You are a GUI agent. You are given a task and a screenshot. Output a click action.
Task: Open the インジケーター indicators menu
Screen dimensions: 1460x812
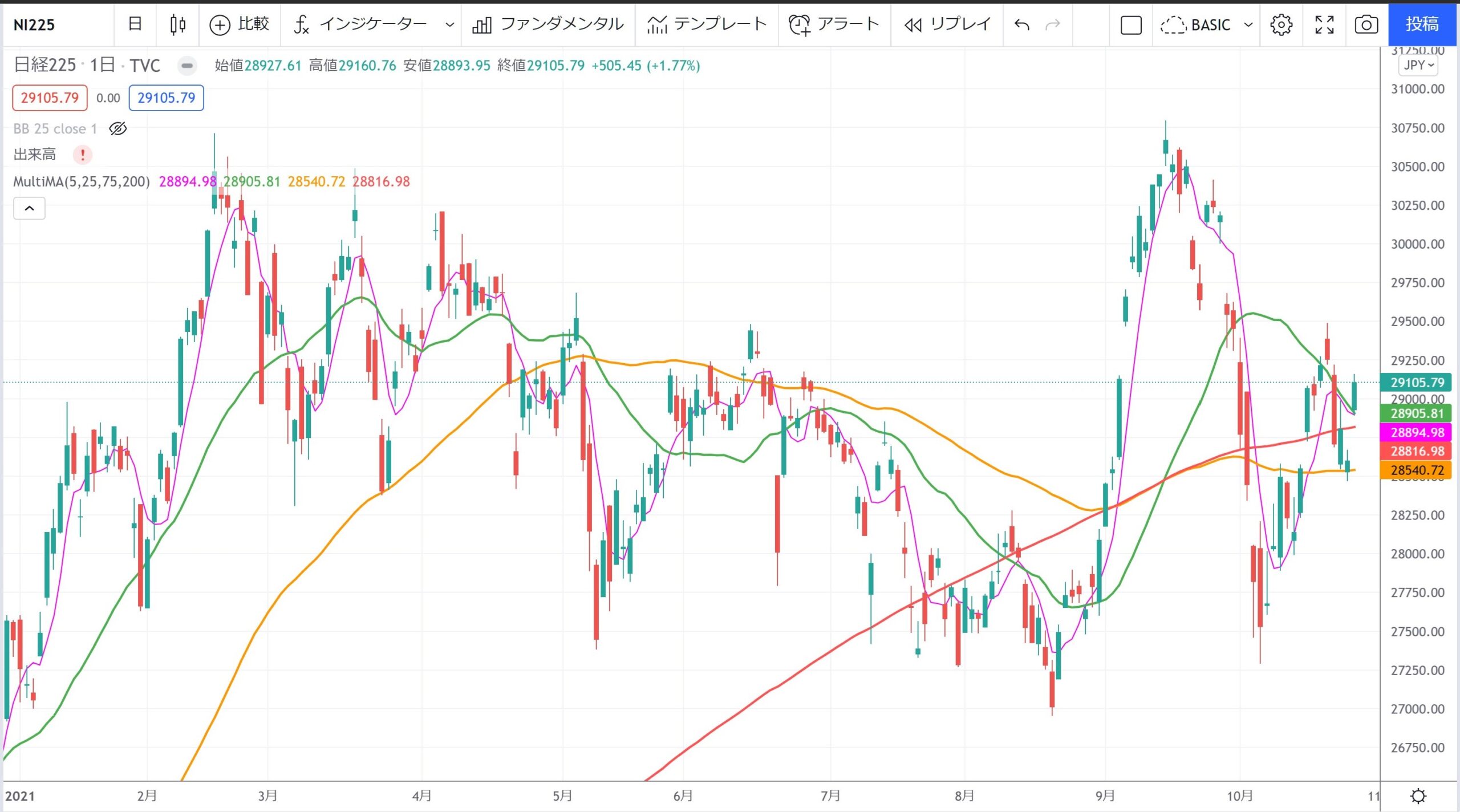[360, 25]
